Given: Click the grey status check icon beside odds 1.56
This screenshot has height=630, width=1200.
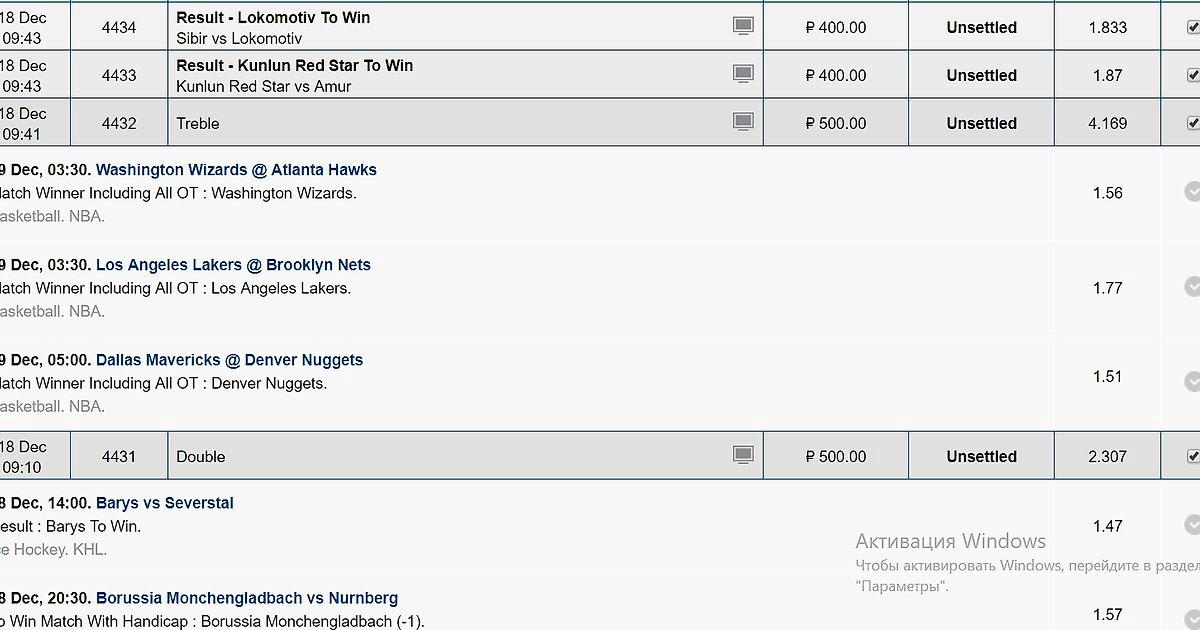Looking at the screenshot, I should click(1192, 192).
